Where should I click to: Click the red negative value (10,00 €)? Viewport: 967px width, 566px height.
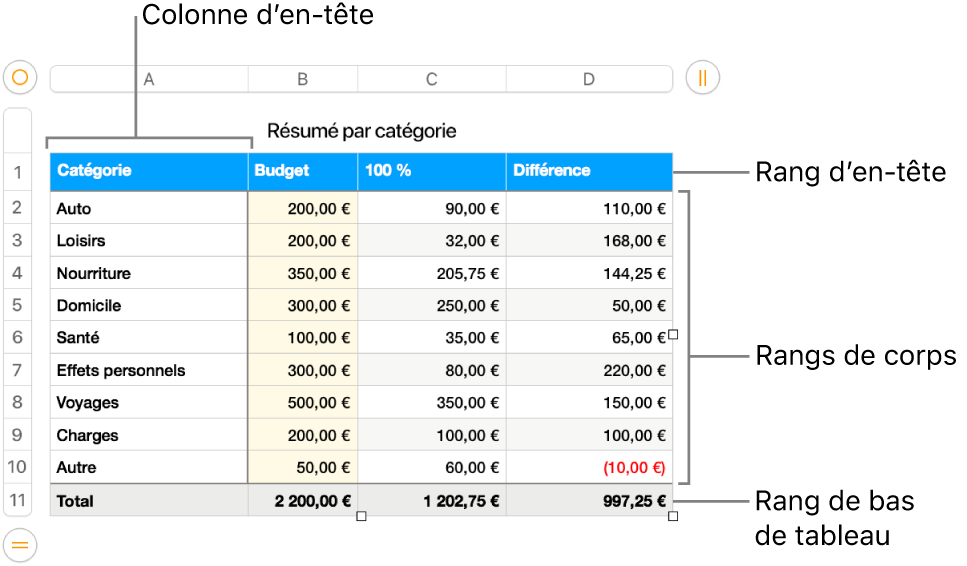634,467
